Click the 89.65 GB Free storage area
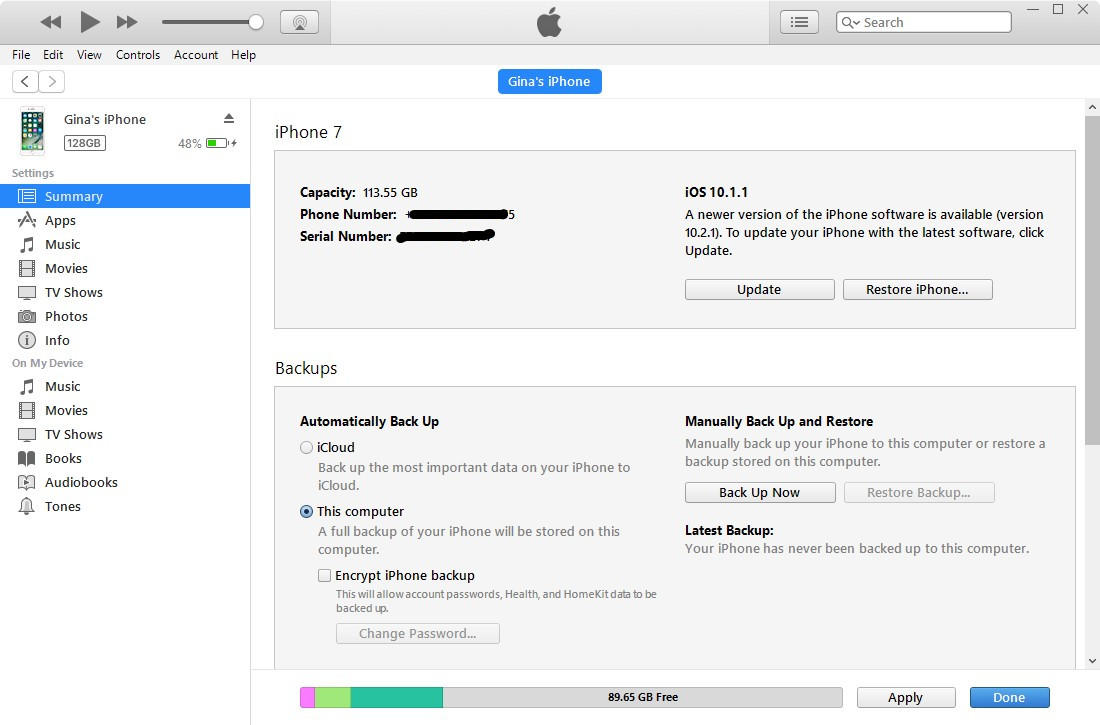This screenshot has width=1100, height=725. click(x=643, y=697)
